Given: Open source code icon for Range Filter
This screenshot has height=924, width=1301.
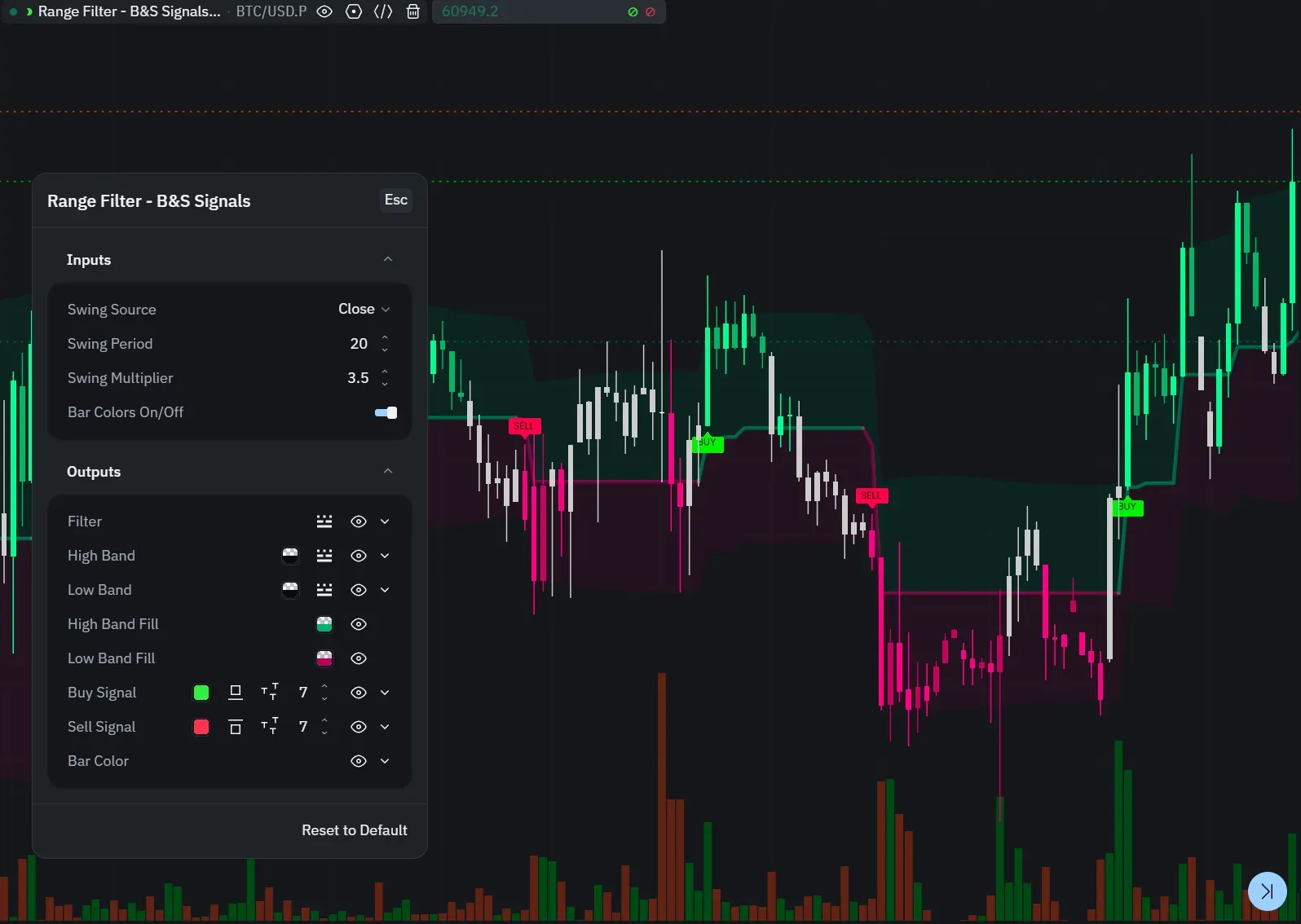Looking at the screenshot, I should coord(383,11).
